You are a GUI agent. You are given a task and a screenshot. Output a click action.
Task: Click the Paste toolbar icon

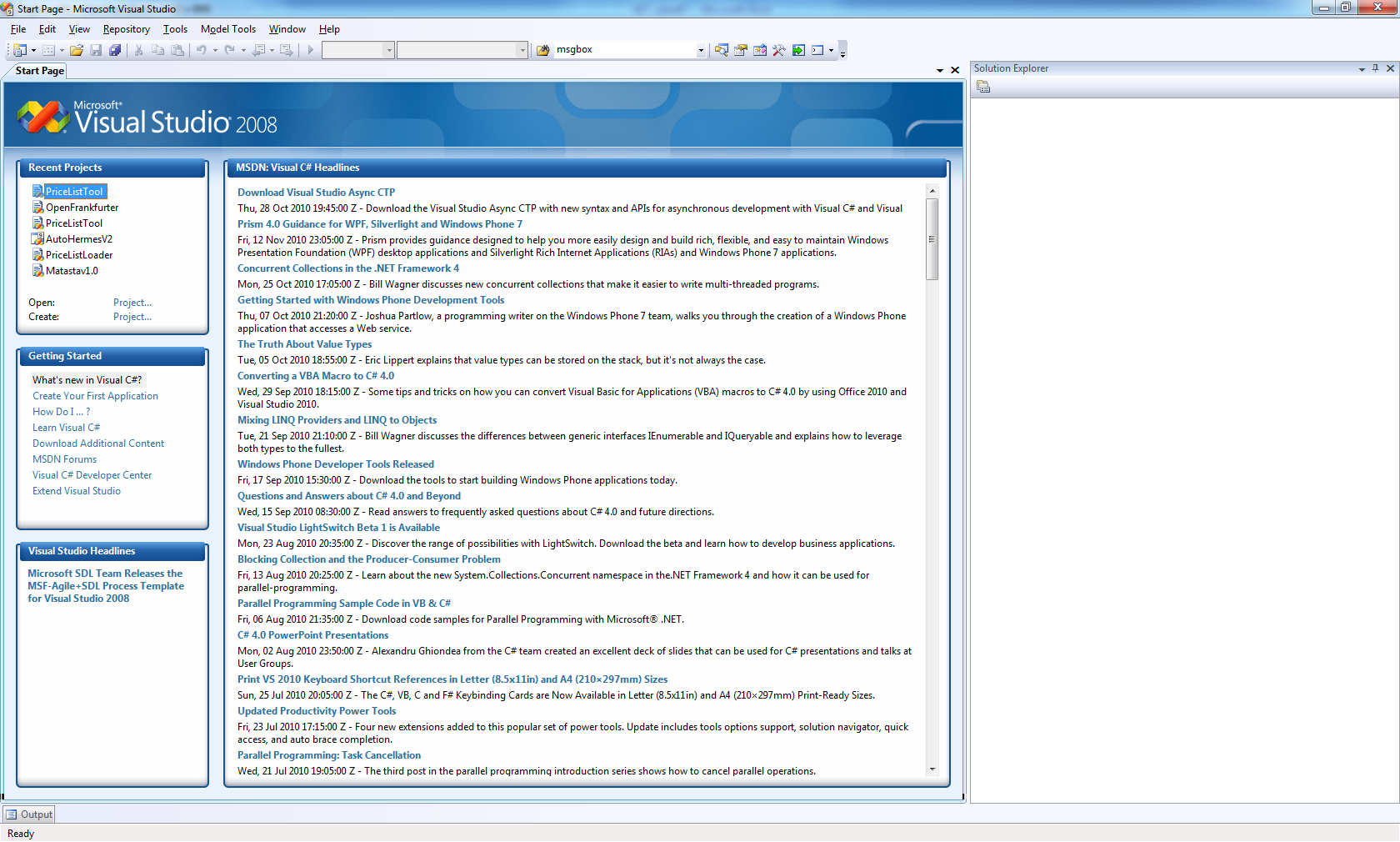[177, 50]
